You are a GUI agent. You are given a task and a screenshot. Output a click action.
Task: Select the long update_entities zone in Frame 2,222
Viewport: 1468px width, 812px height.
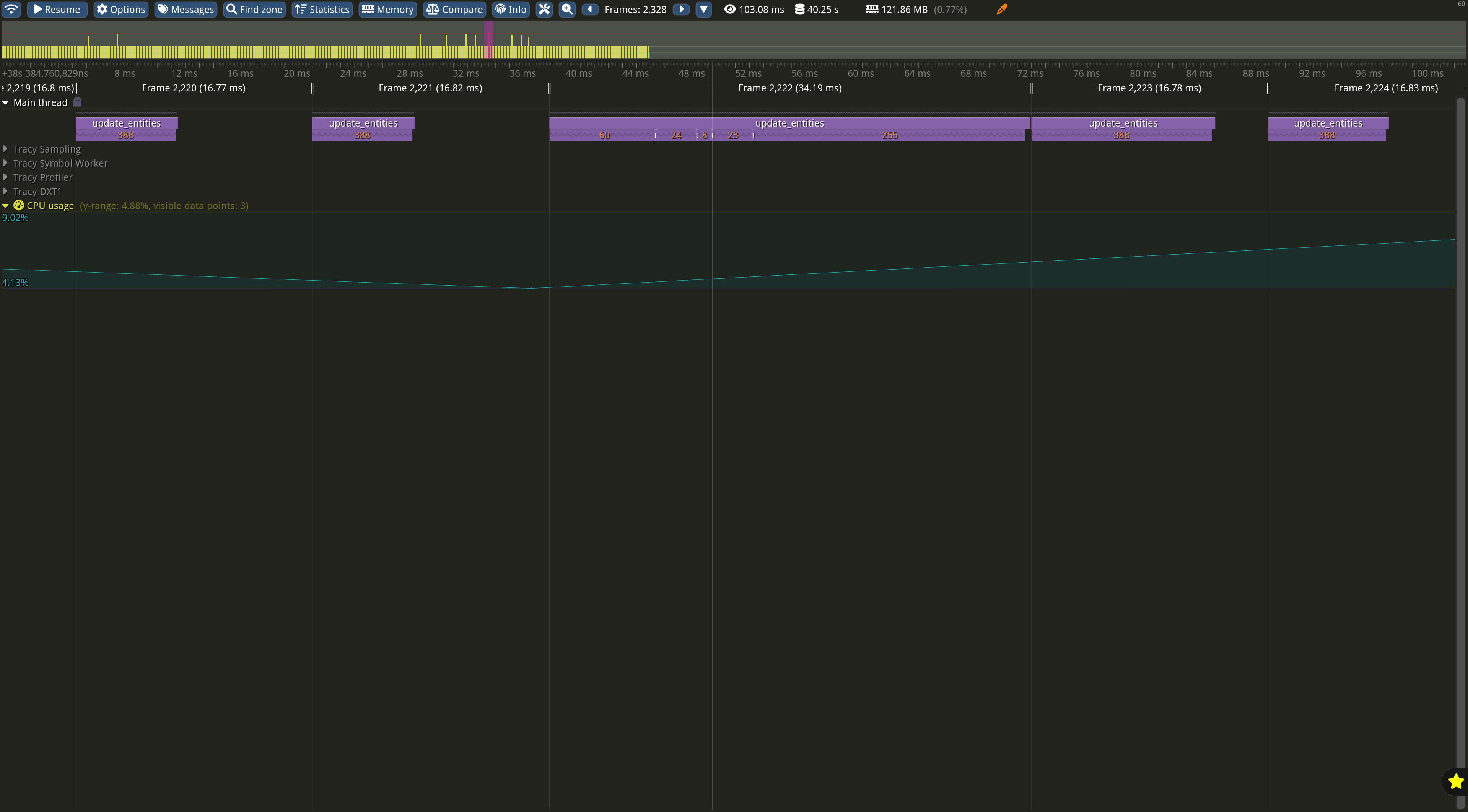tap(789, 123)
